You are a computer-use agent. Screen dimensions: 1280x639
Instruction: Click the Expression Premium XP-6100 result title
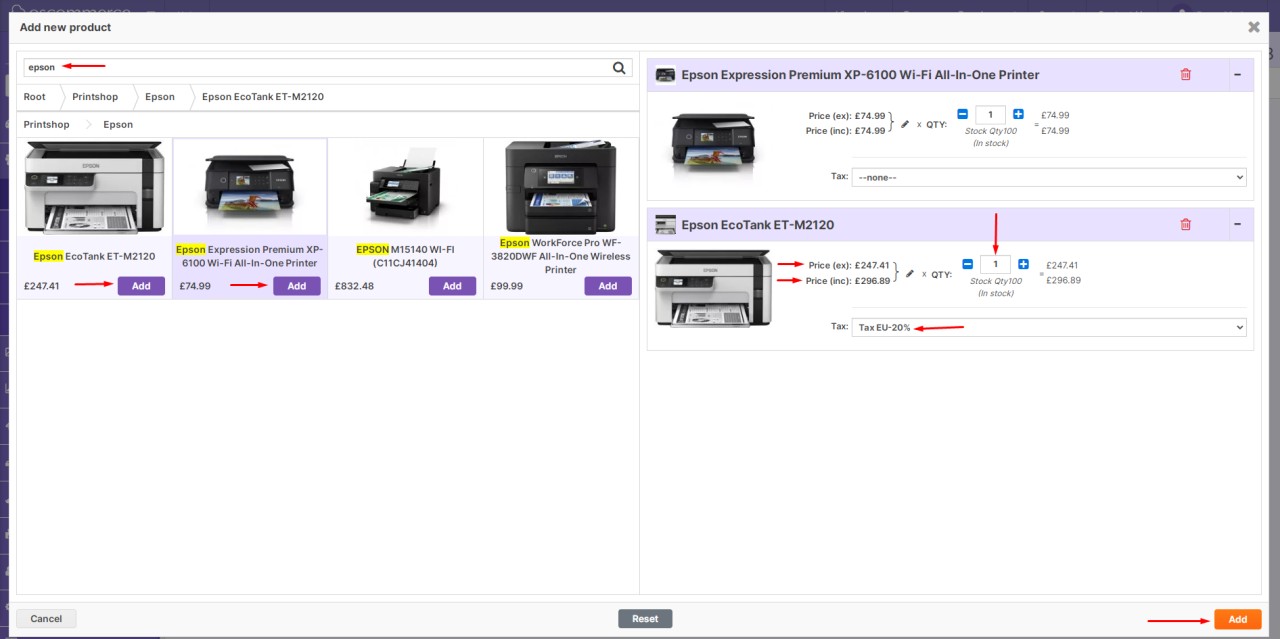(x=250, y=256)
